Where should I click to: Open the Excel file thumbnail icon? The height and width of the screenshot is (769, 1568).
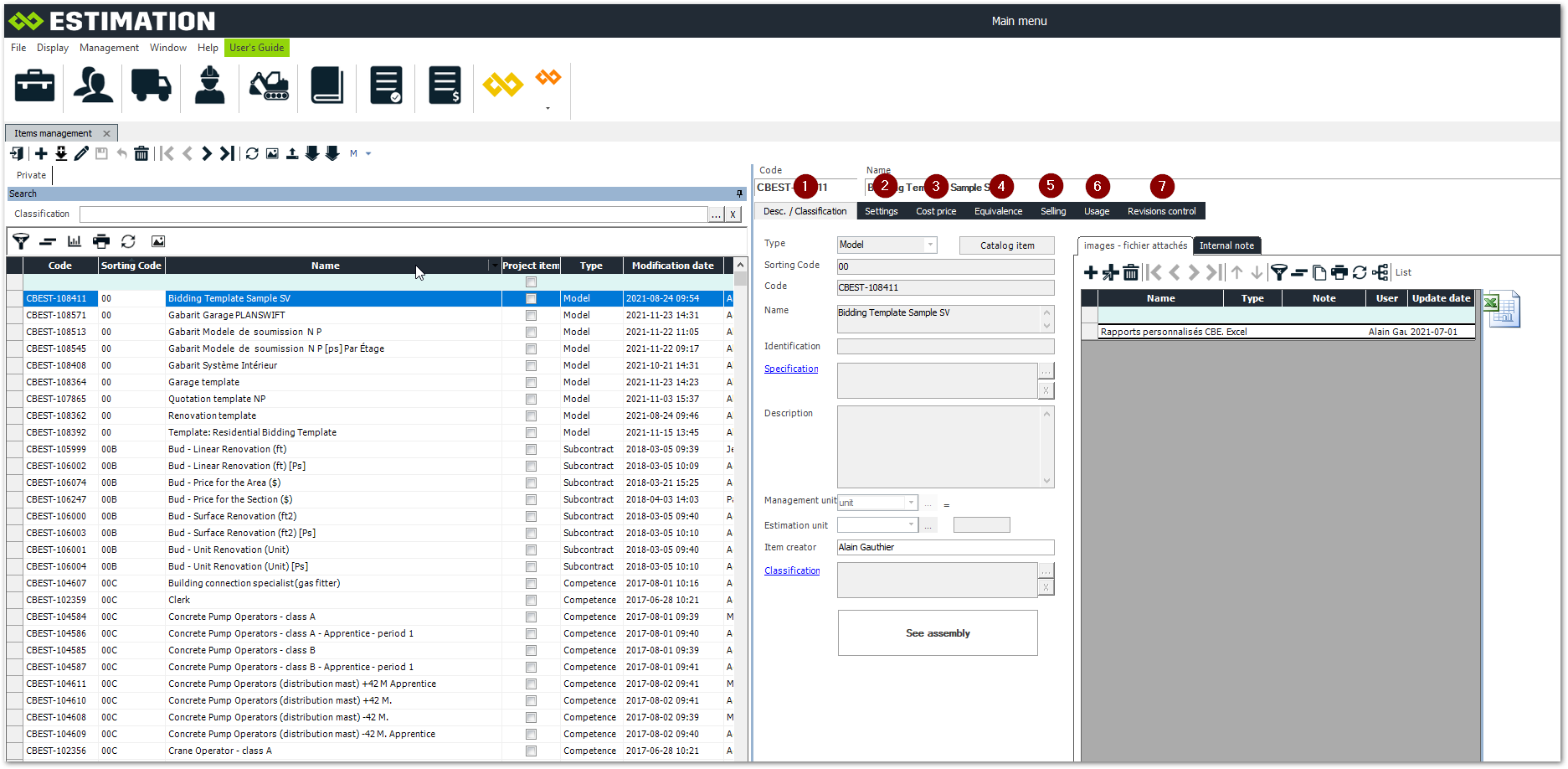tap(1502, 309)
